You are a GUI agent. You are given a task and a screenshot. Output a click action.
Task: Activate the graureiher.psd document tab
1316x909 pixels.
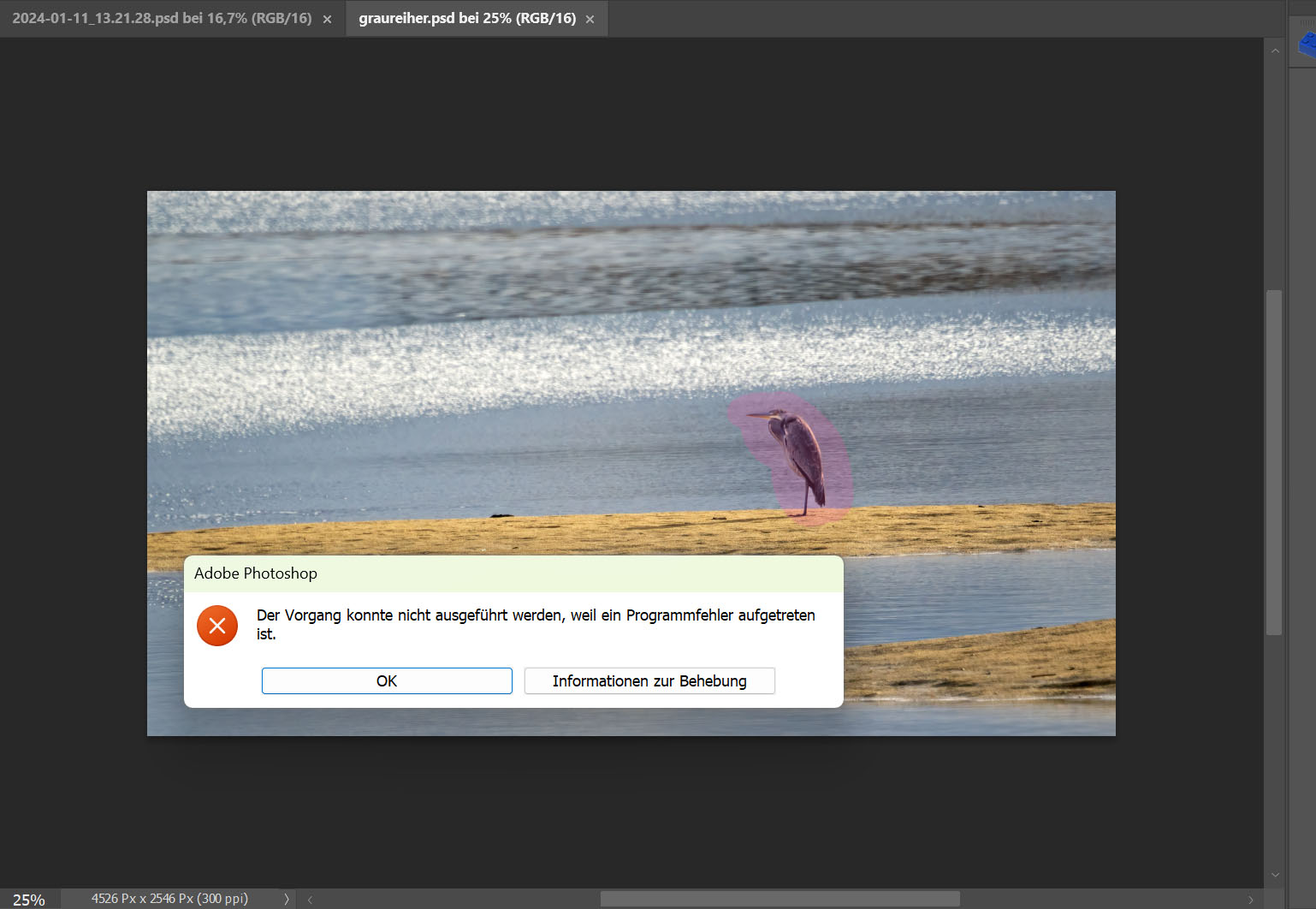point(466,18)
